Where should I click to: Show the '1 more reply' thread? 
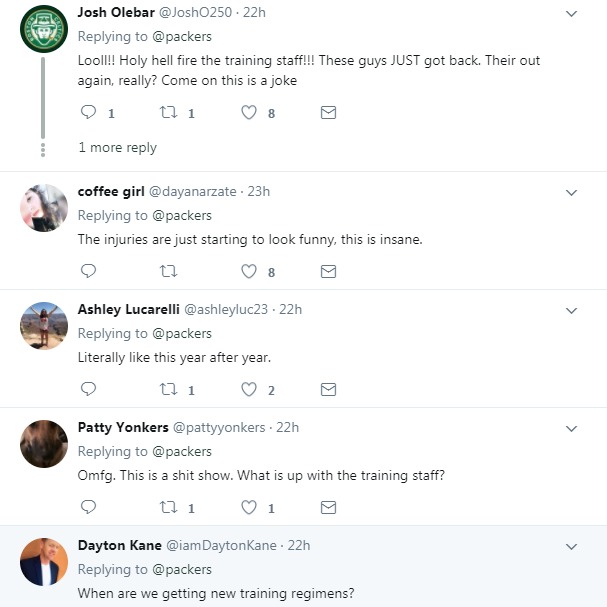pyautogui.click(x=117, y=148)
